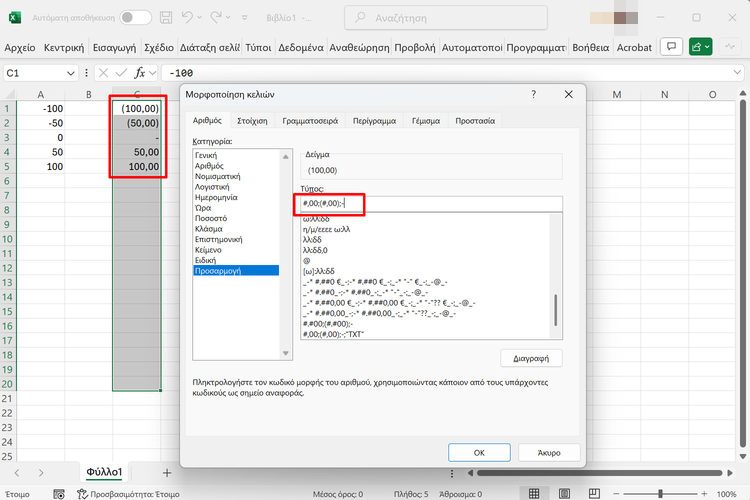Expand the Name Box dropdown arrow

coord(70,73)
